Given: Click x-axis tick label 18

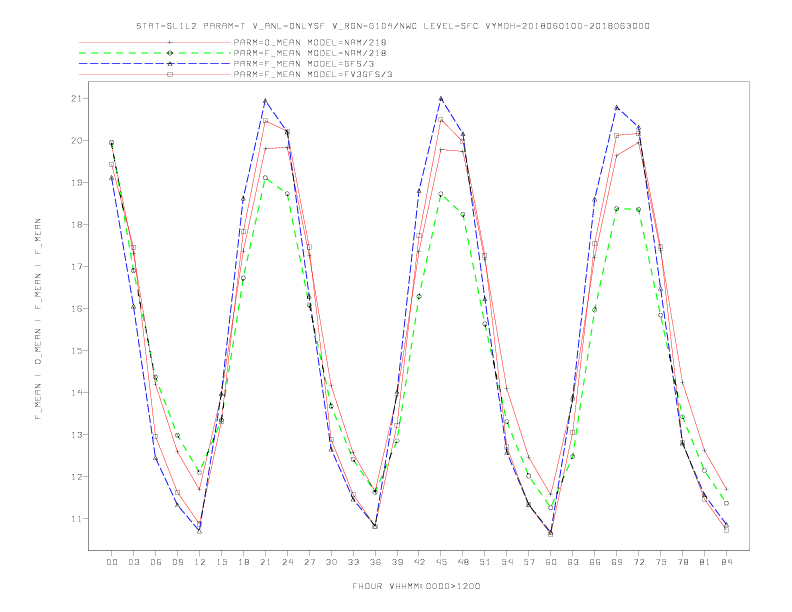Looking at the screenshot, I should [x=243, y=562].
